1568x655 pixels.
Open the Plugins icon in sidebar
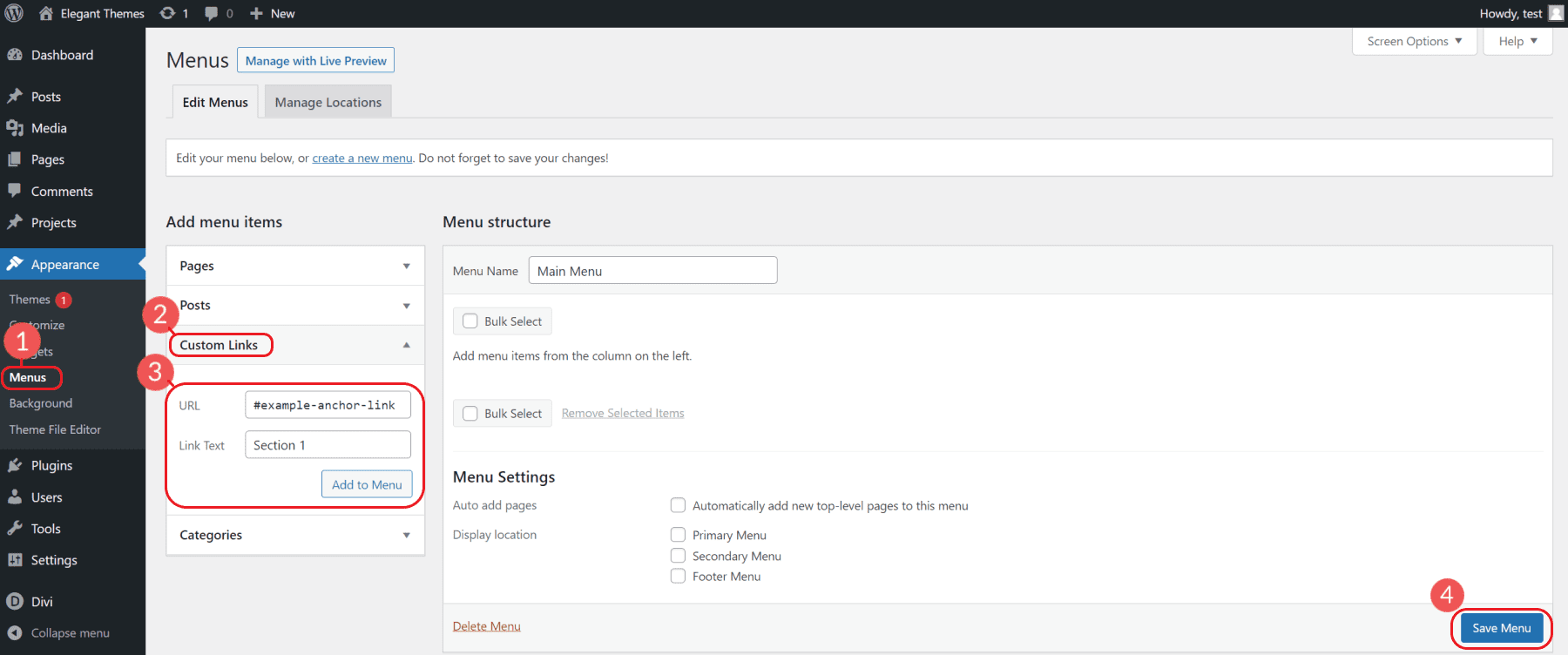[15, 466]
